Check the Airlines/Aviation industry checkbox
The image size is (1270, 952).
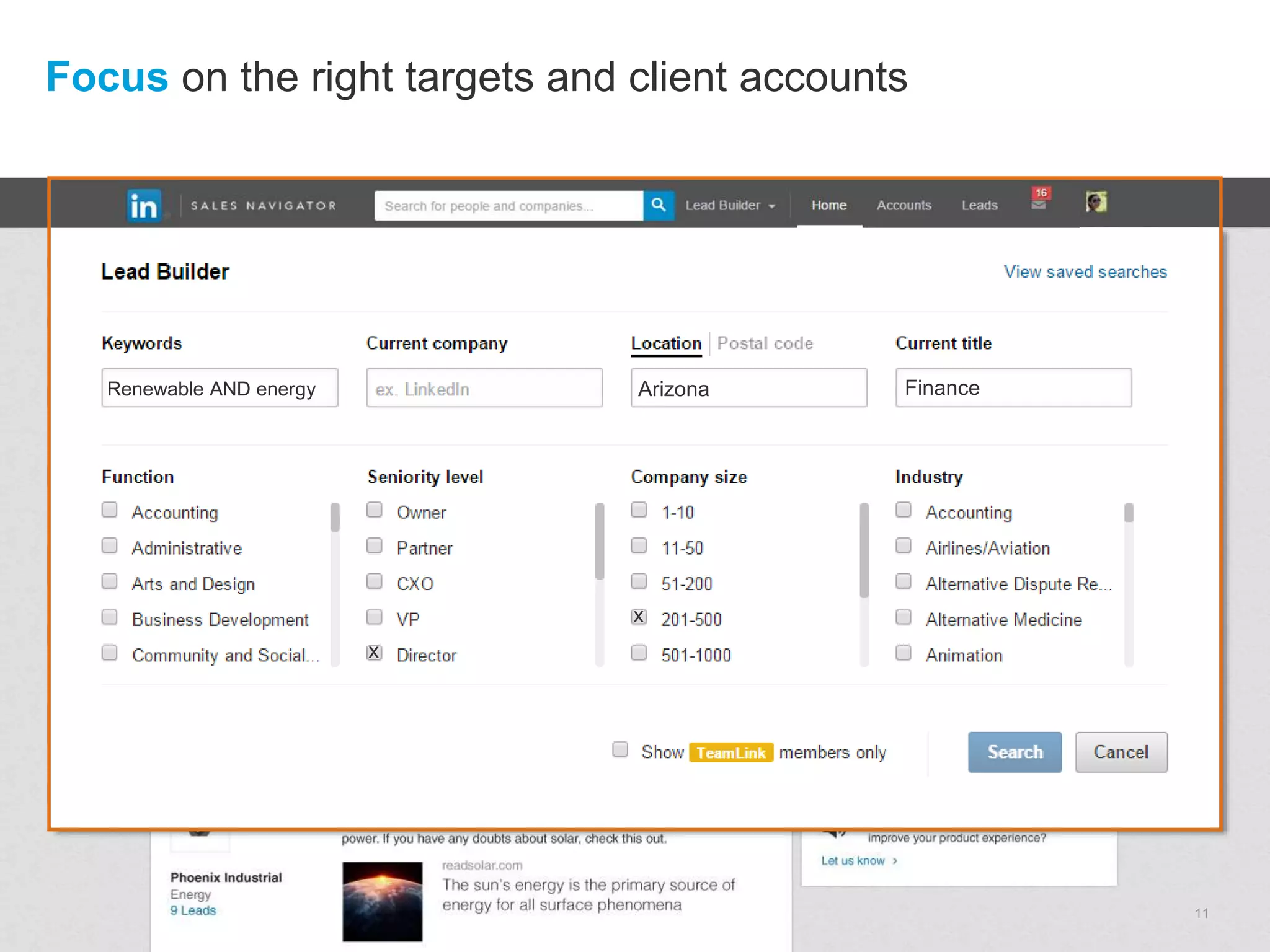[904, 545]
